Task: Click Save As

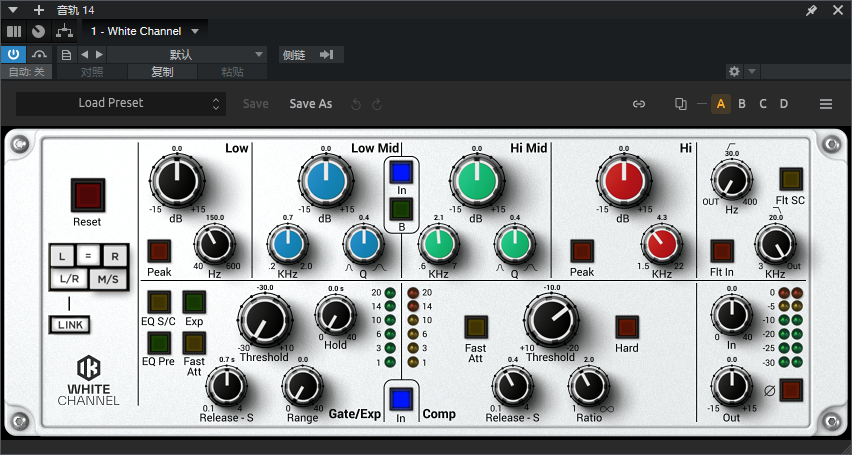Action: [311, 104]
